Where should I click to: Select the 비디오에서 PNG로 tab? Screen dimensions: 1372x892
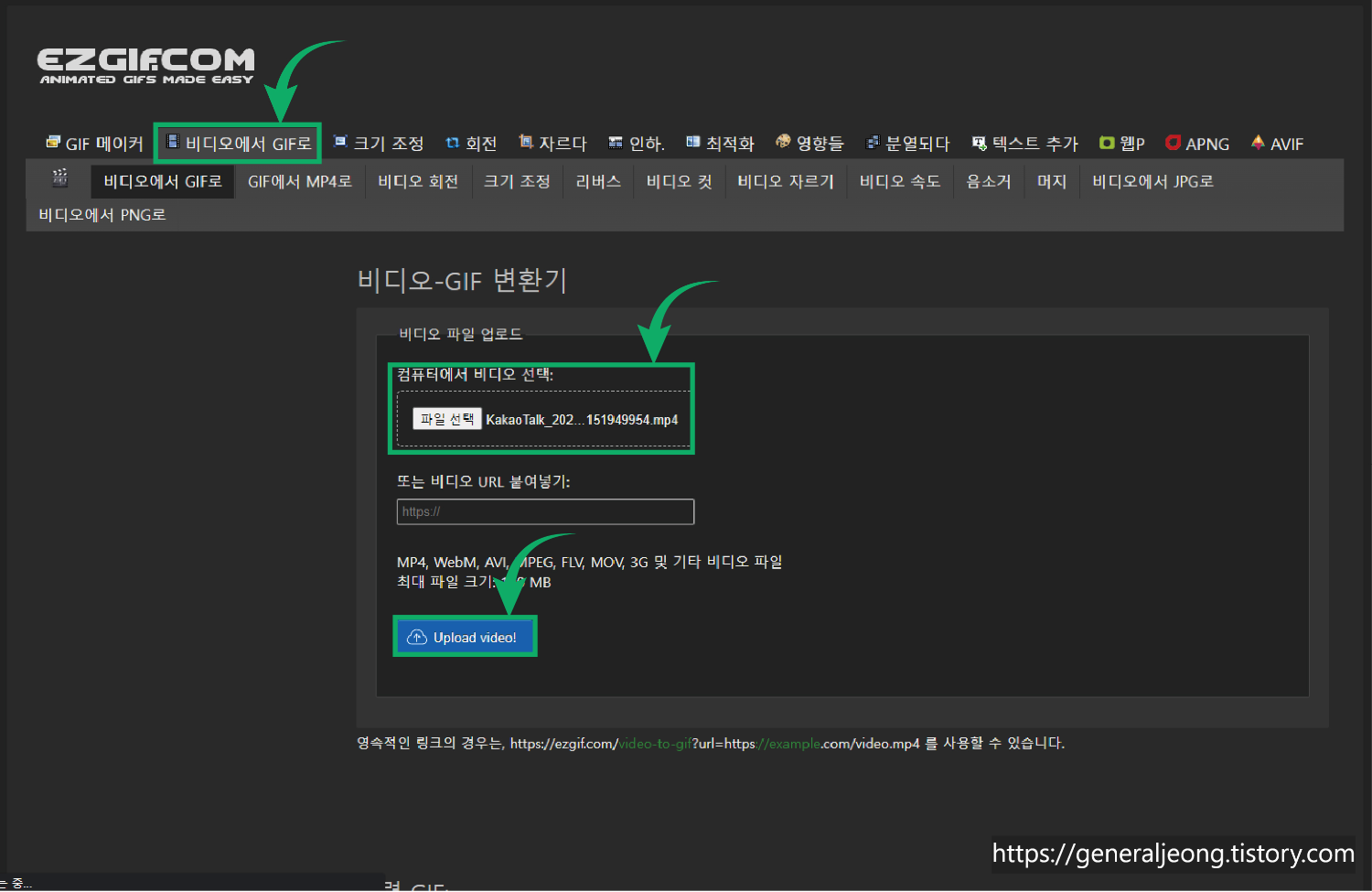tap(102, 215)
